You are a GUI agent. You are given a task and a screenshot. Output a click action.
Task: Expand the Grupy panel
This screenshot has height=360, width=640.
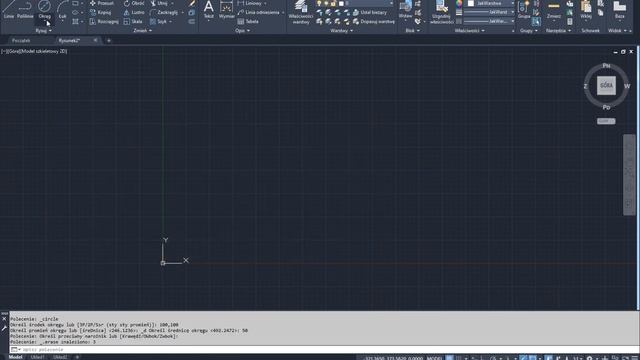coord(529,31)
